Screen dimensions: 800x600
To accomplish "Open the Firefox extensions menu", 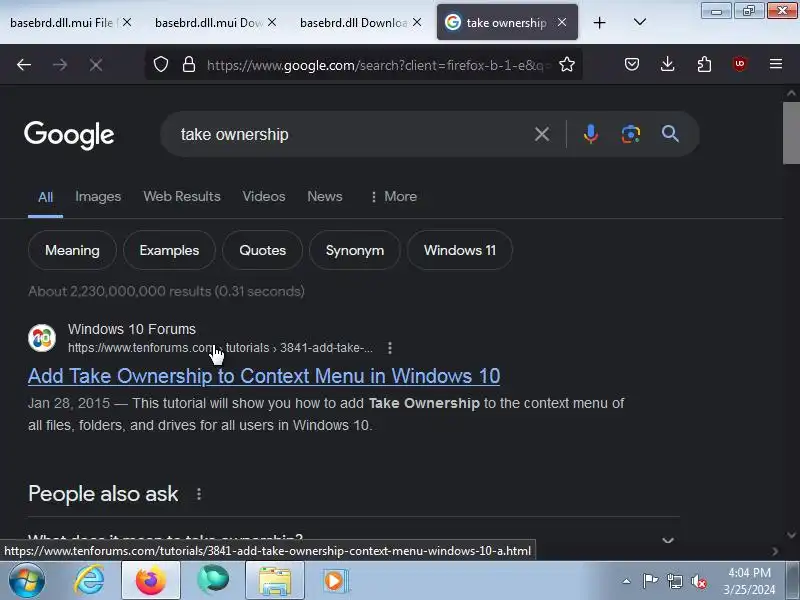I will (x=704, y=64).
